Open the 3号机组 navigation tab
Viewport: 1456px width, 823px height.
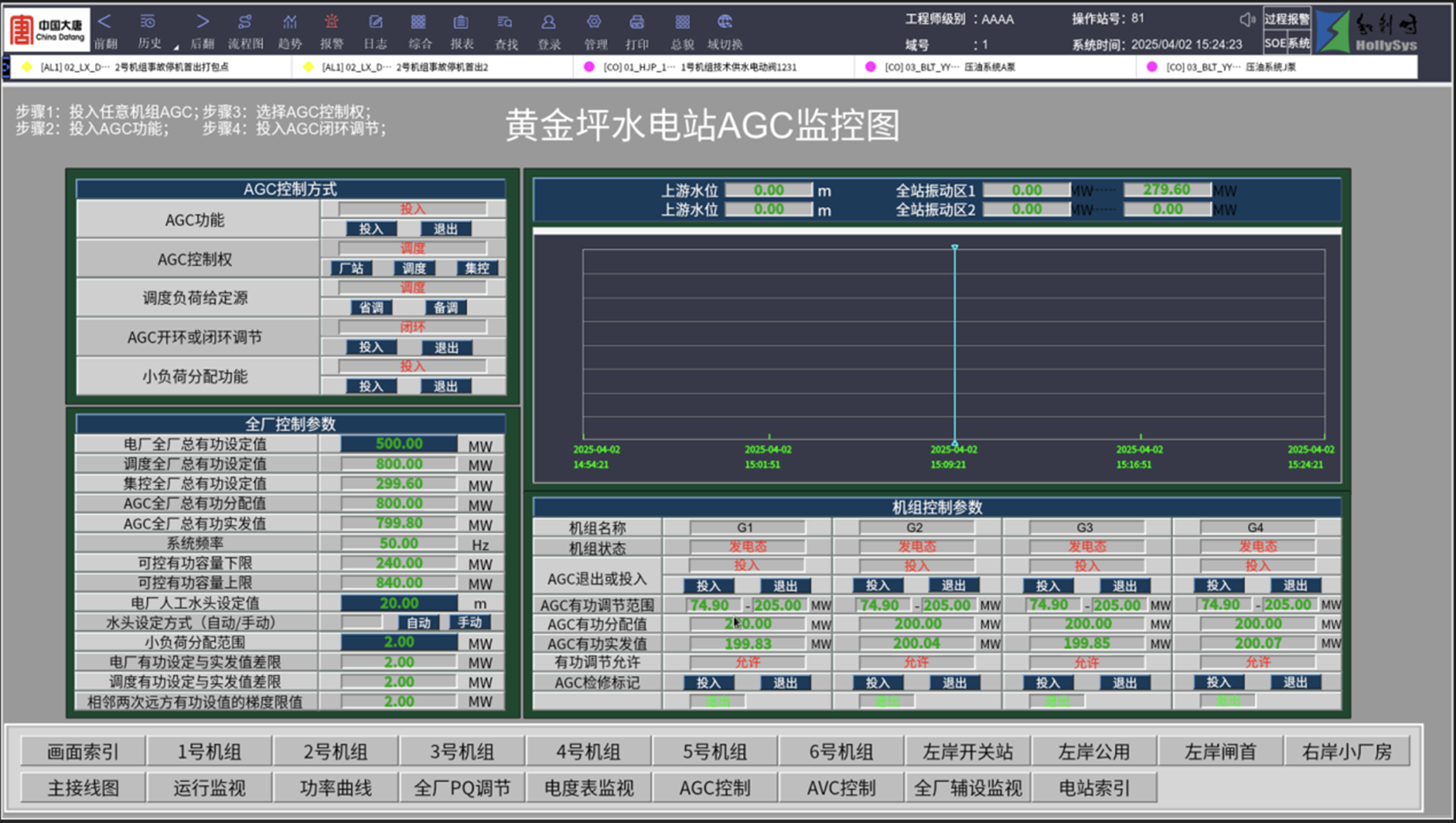click(461, 752)
